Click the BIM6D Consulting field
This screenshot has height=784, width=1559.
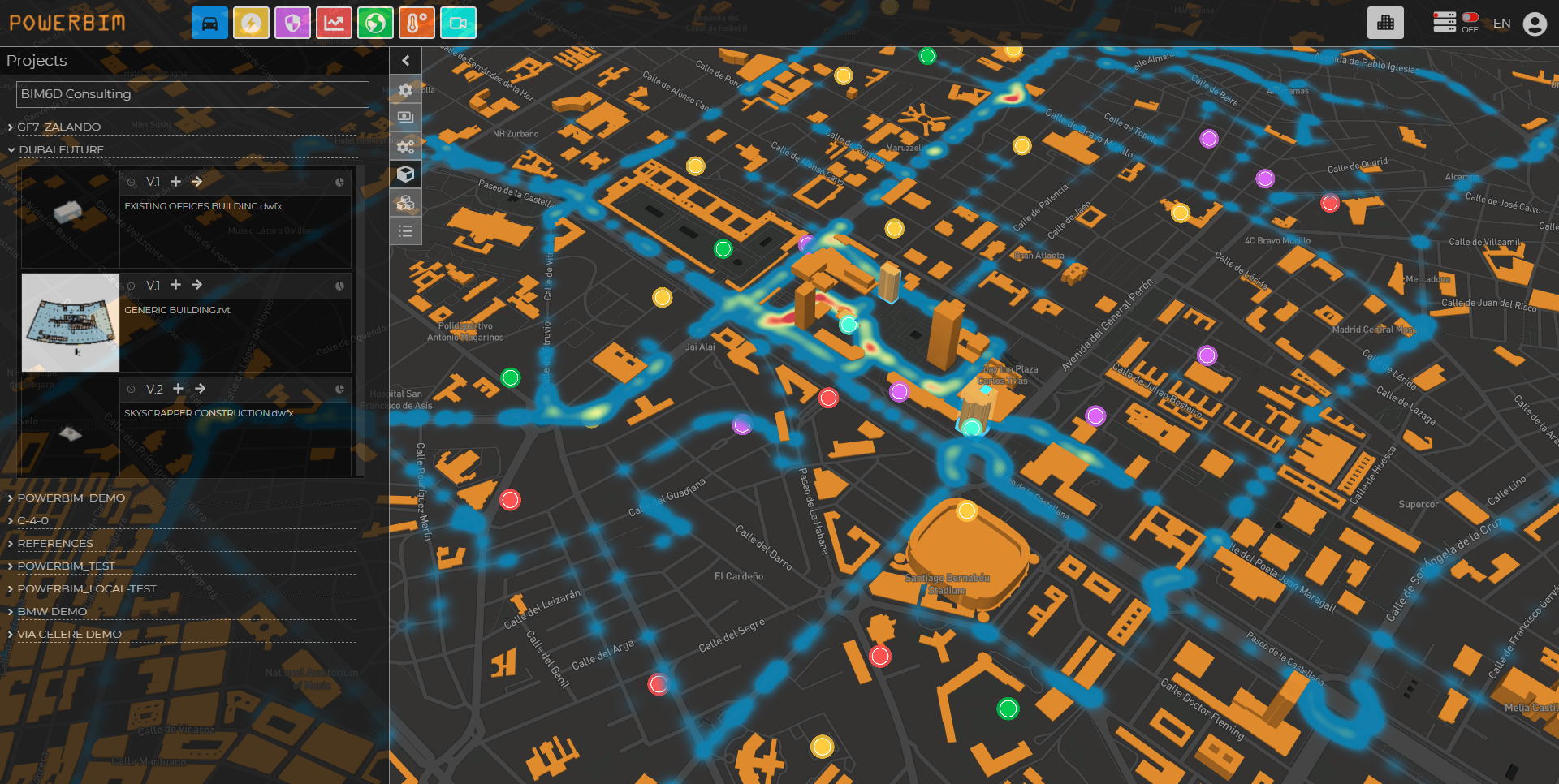192,94
